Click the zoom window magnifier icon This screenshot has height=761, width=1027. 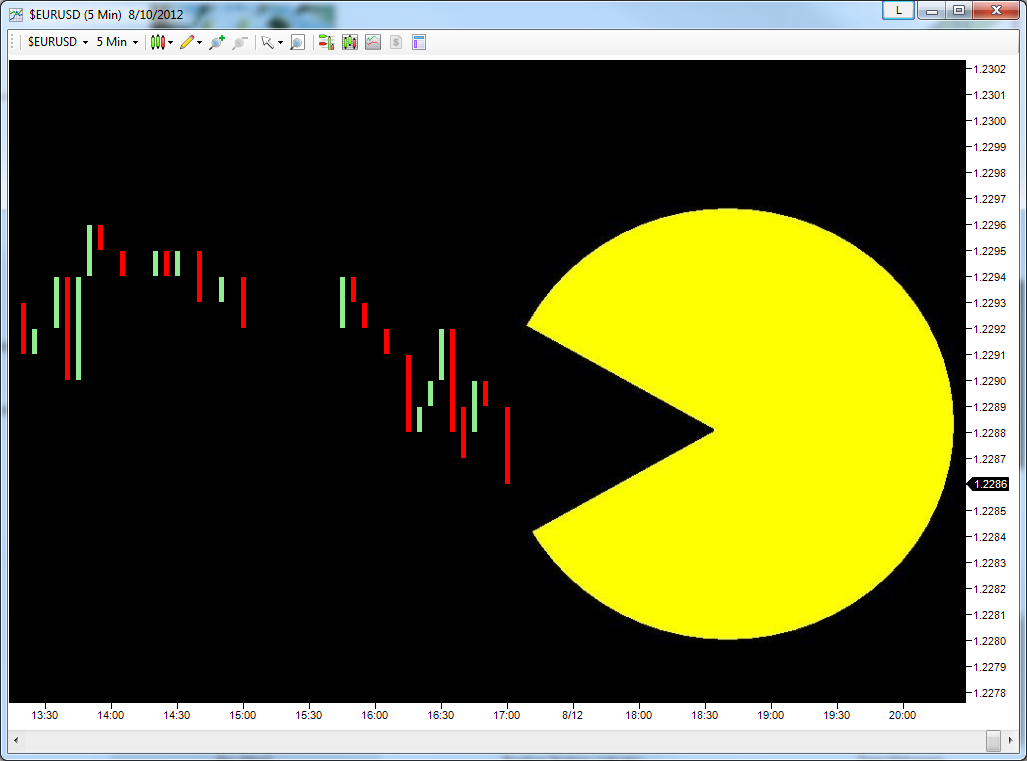[x=297, y=43]
